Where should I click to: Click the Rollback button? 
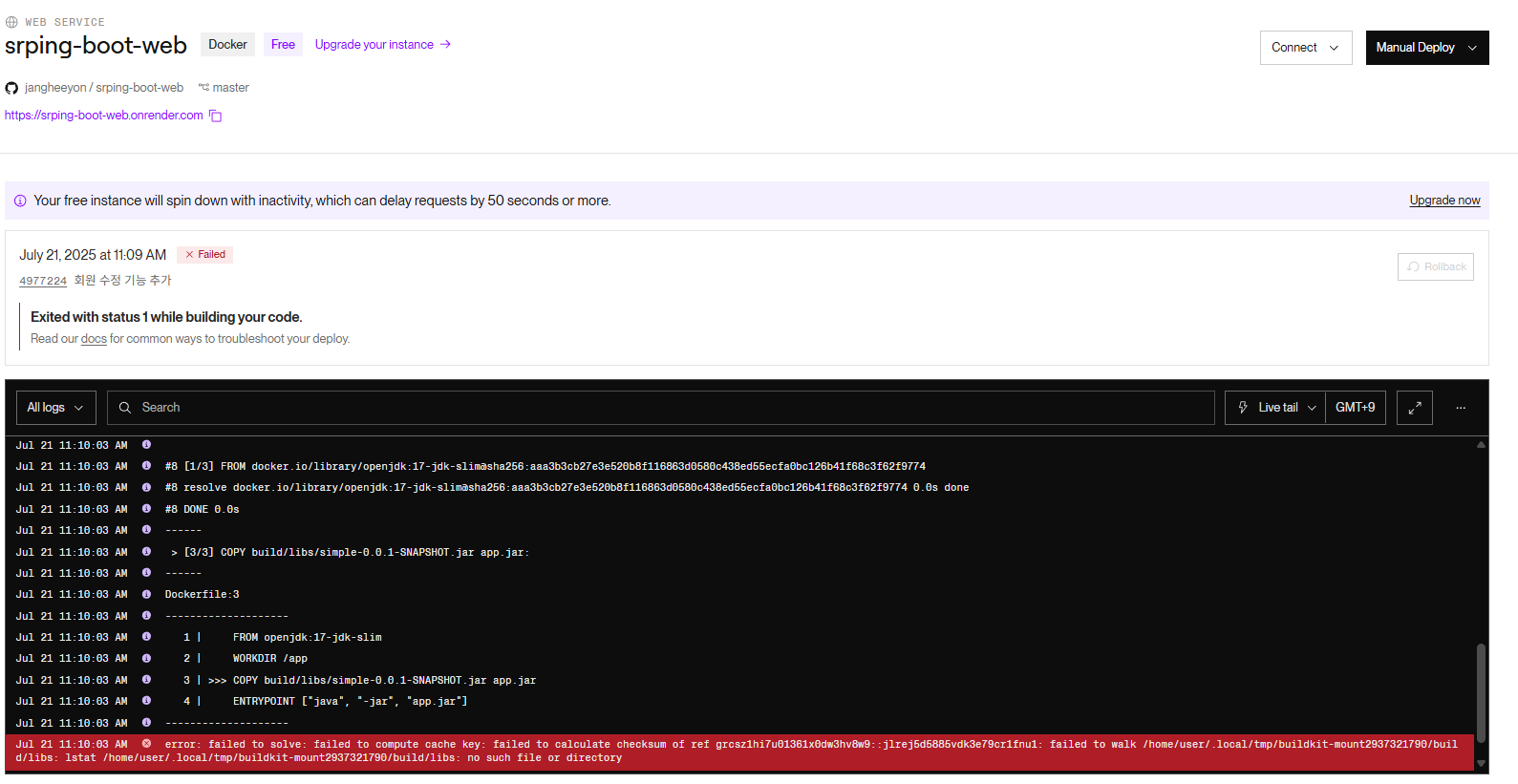point(1436,266)
